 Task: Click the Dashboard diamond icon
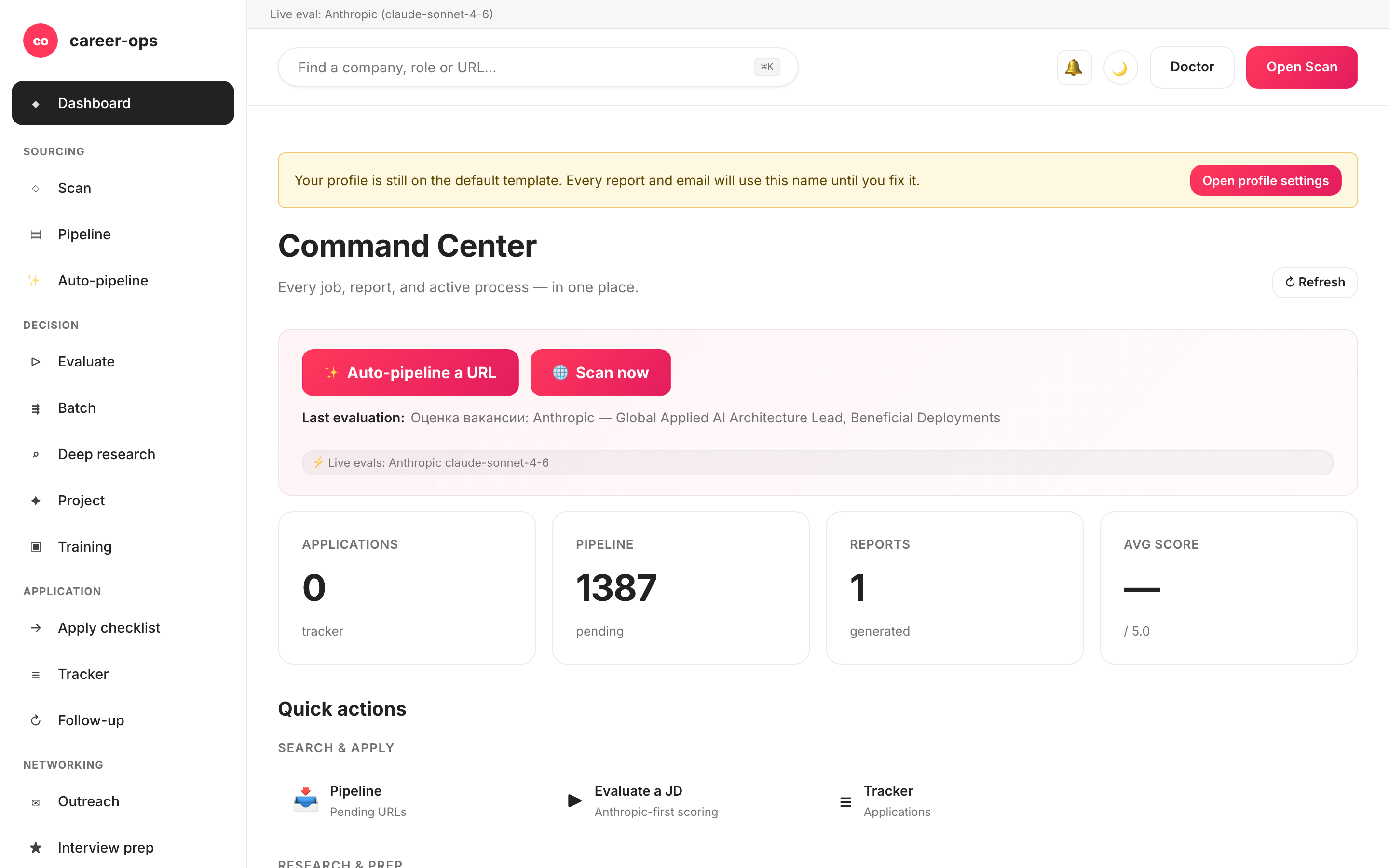click(36, 104)
